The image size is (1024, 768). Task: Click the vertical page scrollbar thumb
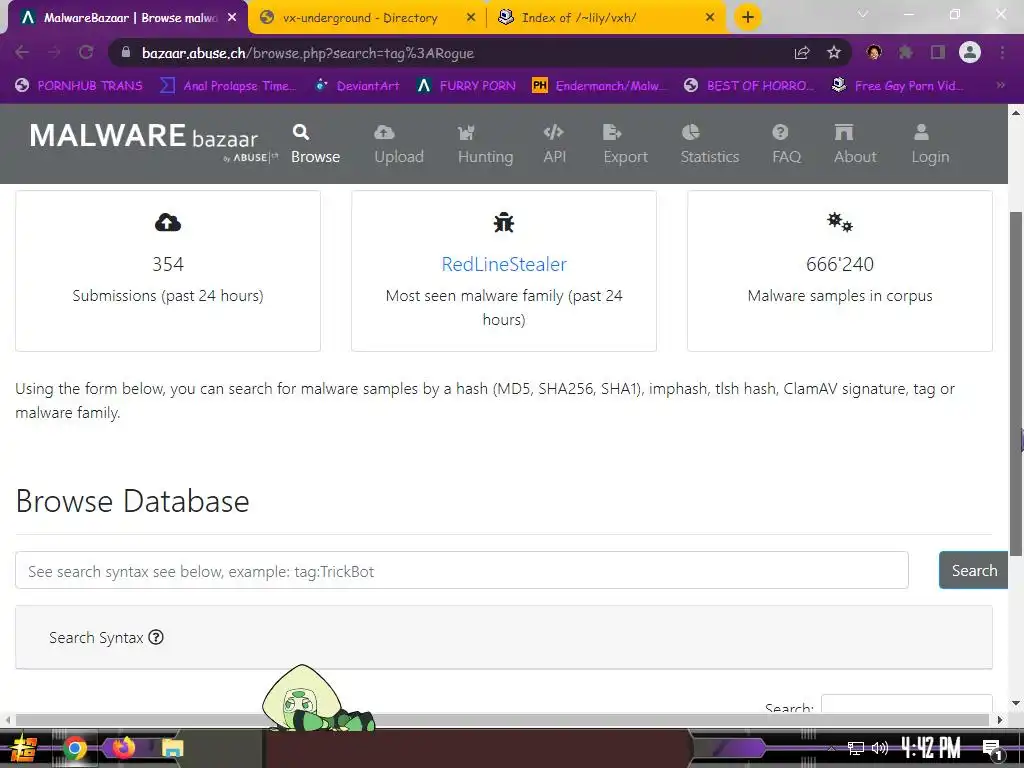coord(1016,383)
